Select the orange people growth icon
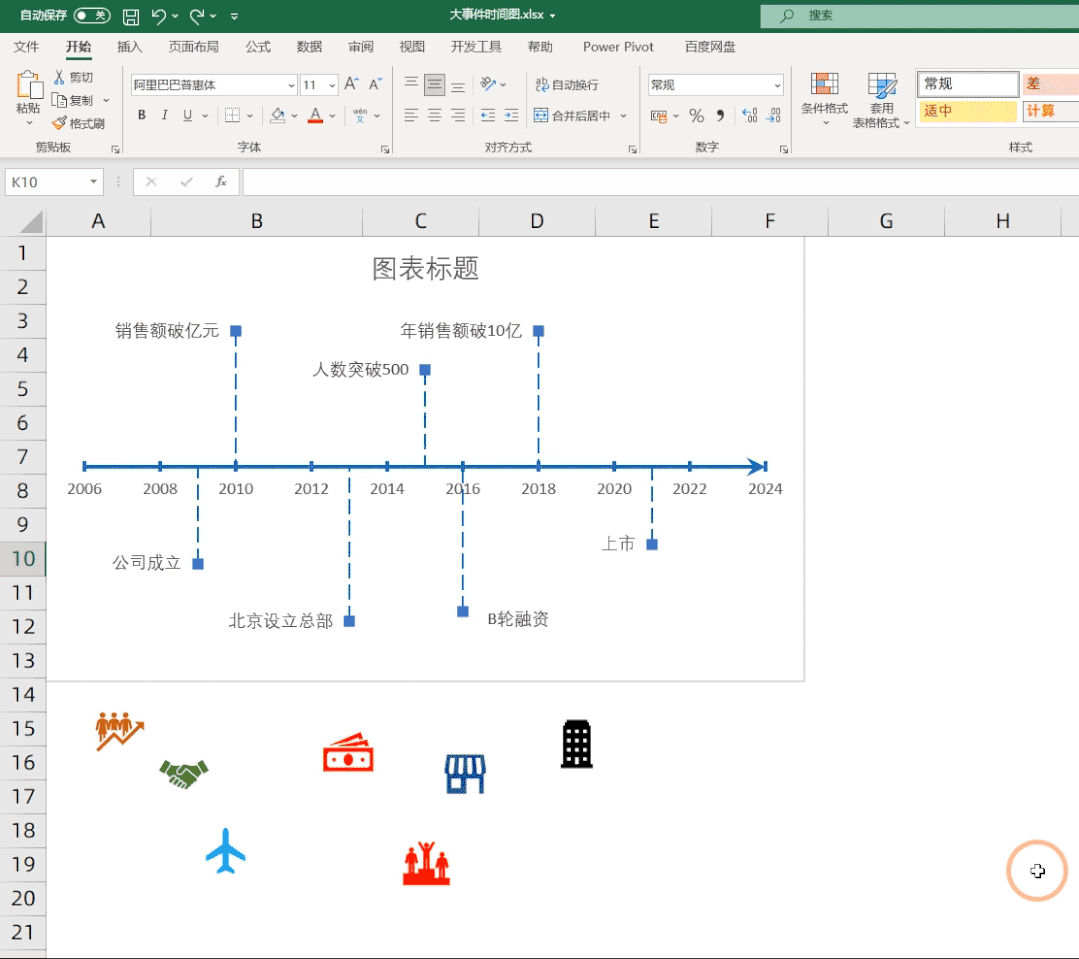This screenshot has width=1079, height=959. point(120,731)
